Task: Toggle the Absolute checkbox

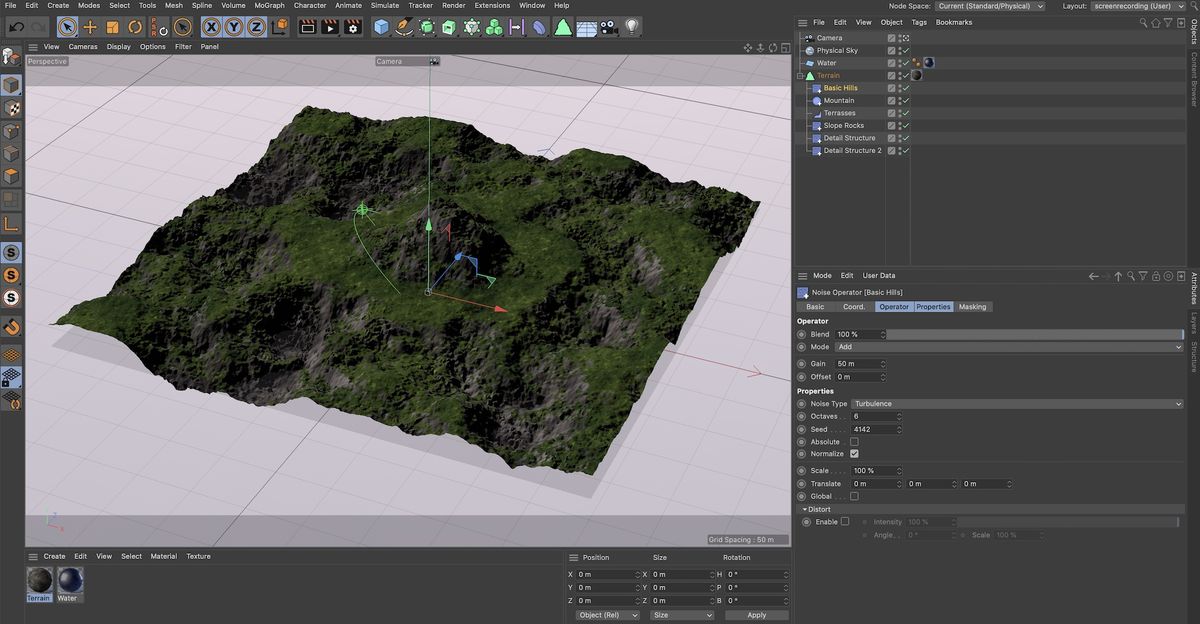Action: (x=855, y=441)
